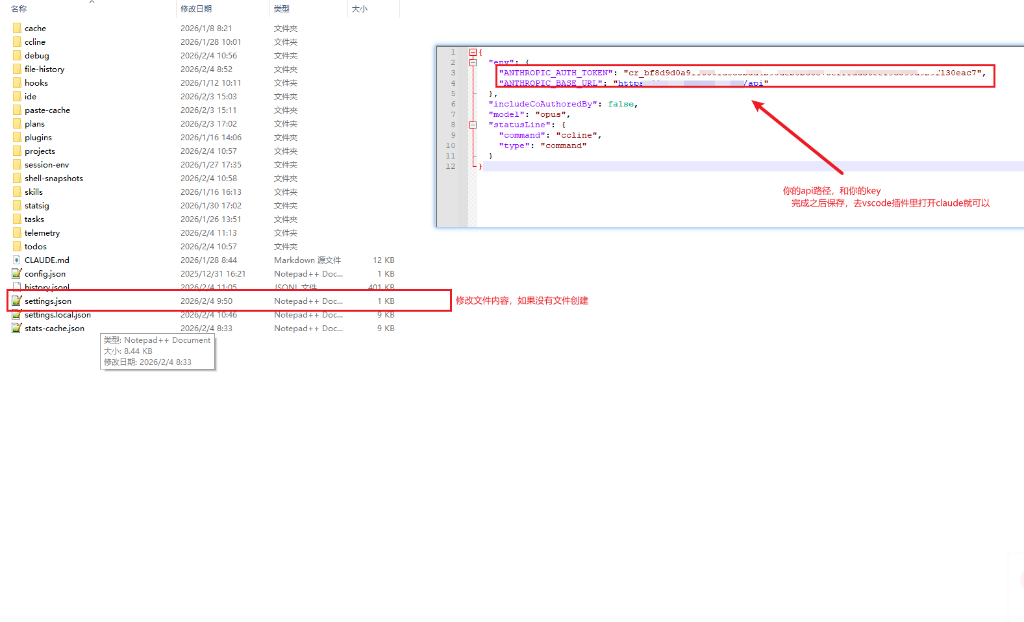Click the 大小 column header
1024x622 pixels.
359,8
